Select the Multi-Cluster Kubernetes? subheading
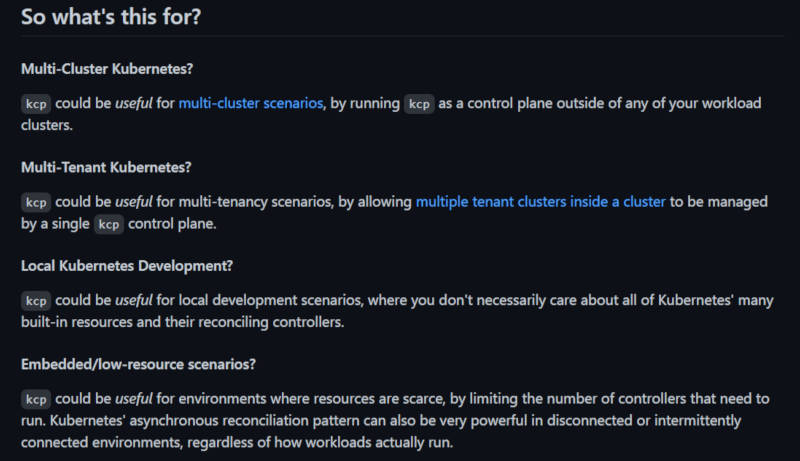Image resolution: width=800 pixels, height=461 pixels. [107, 69]
